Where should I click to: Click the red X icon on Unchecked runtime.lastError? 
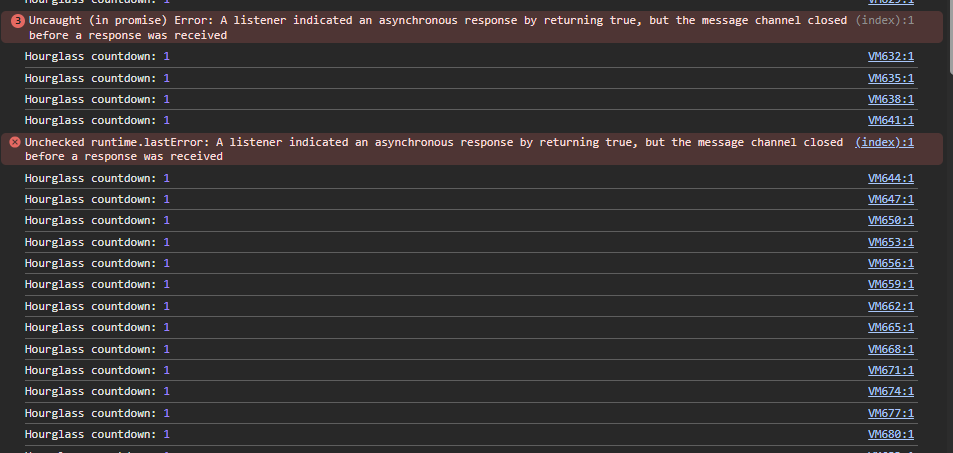14,142
